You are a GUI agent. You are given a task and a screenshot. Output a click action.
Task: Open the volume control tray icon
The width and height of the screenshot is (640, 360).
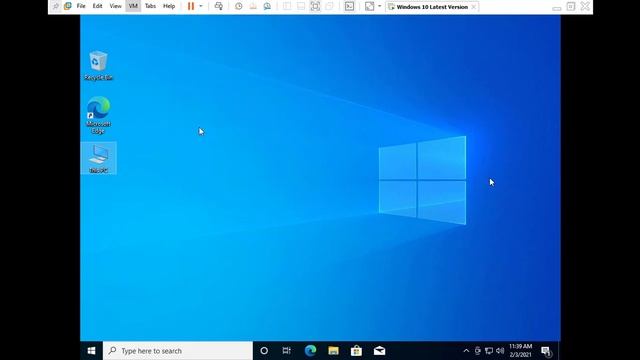coord(500,351)
